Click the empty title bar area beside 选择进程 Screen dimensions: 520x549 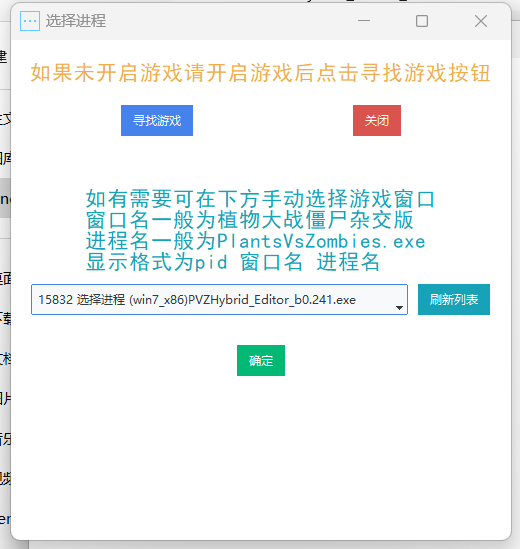pyautogui.click(x=228, y=21)
